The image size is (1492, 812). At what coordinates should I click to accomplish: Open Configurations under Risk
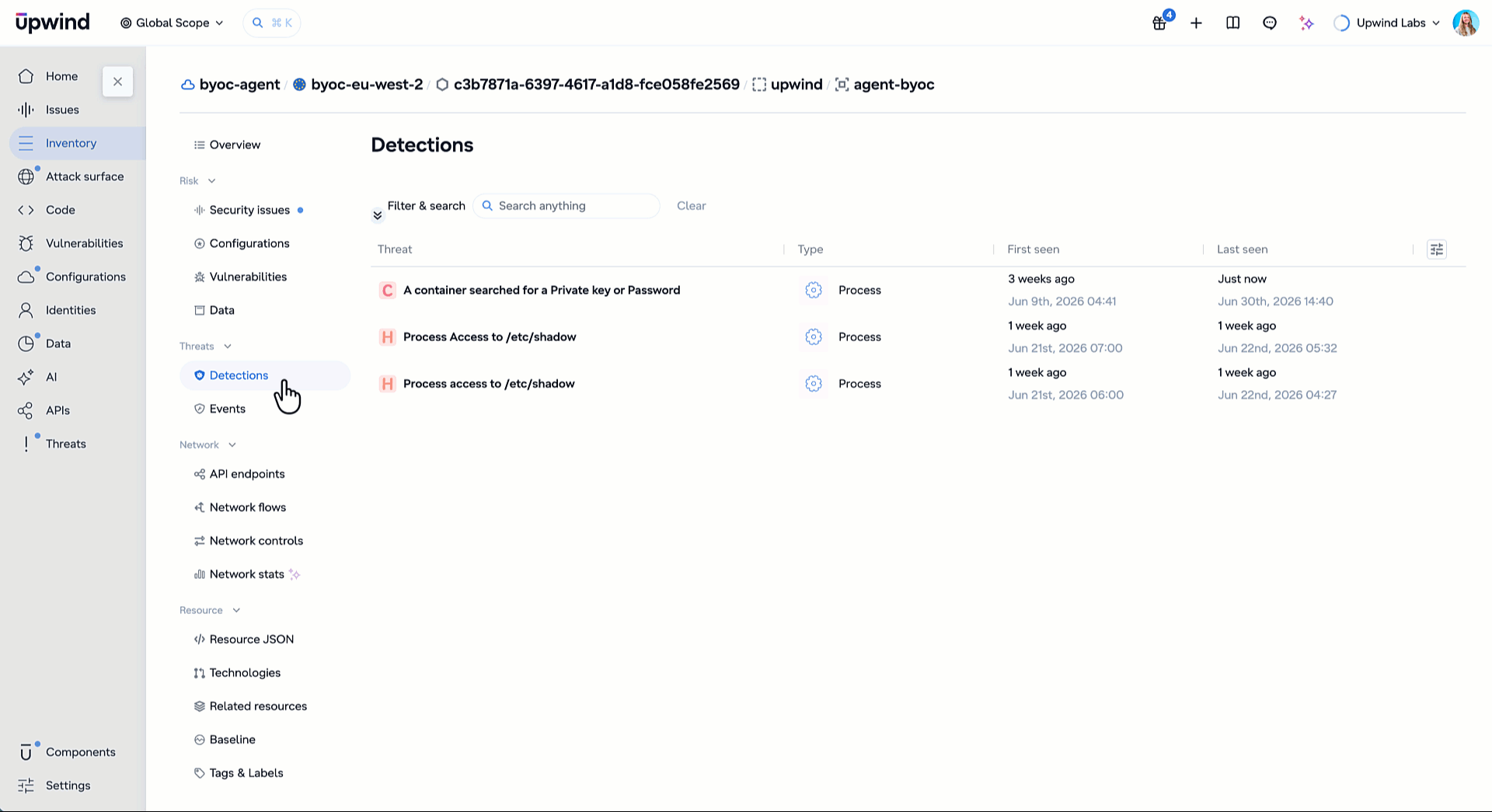[x=249, y=243]
